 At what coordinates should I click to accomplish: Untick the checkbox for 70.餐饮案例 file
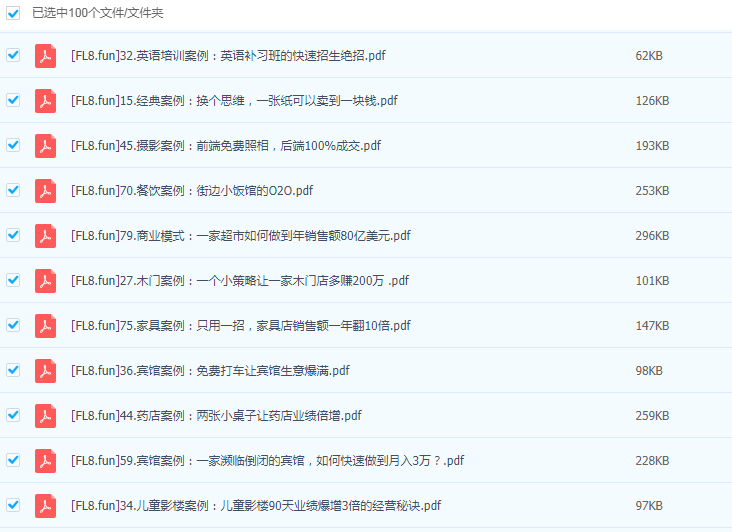pyautogui.click(x=13, y=190)
